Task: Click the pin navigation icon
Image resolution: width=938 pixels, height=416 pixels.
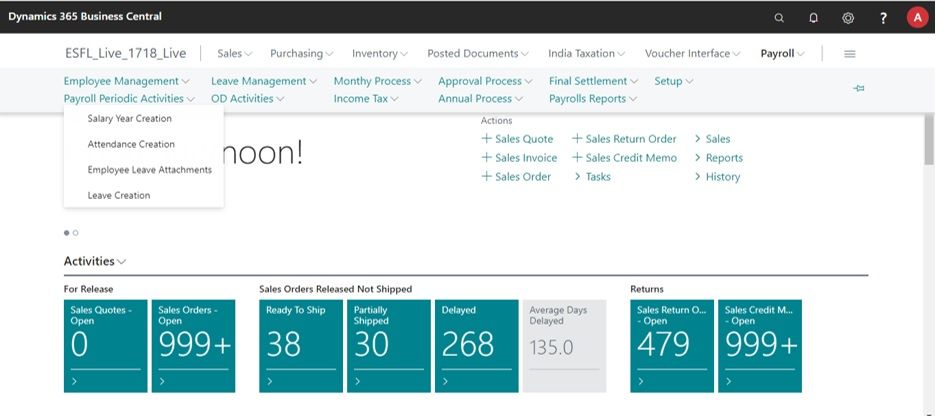Action: (x=859, y=89)
